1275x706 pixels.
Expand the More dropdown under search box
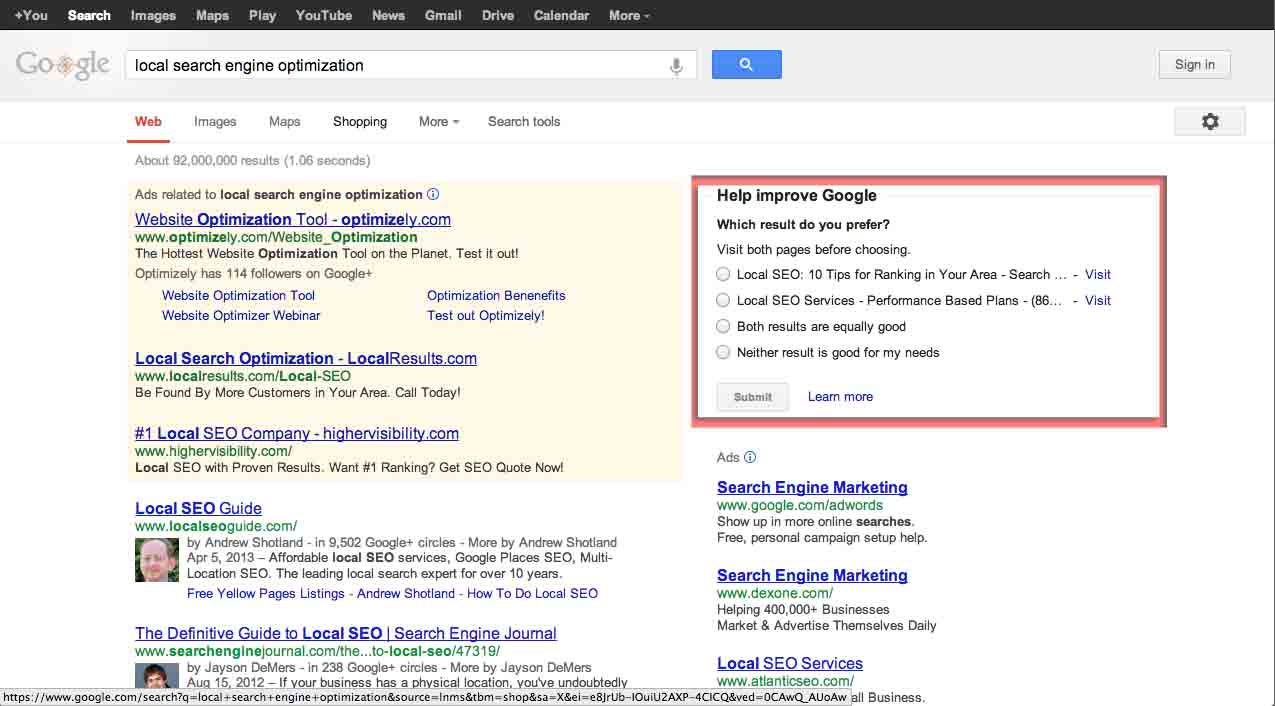pos(439,121)
